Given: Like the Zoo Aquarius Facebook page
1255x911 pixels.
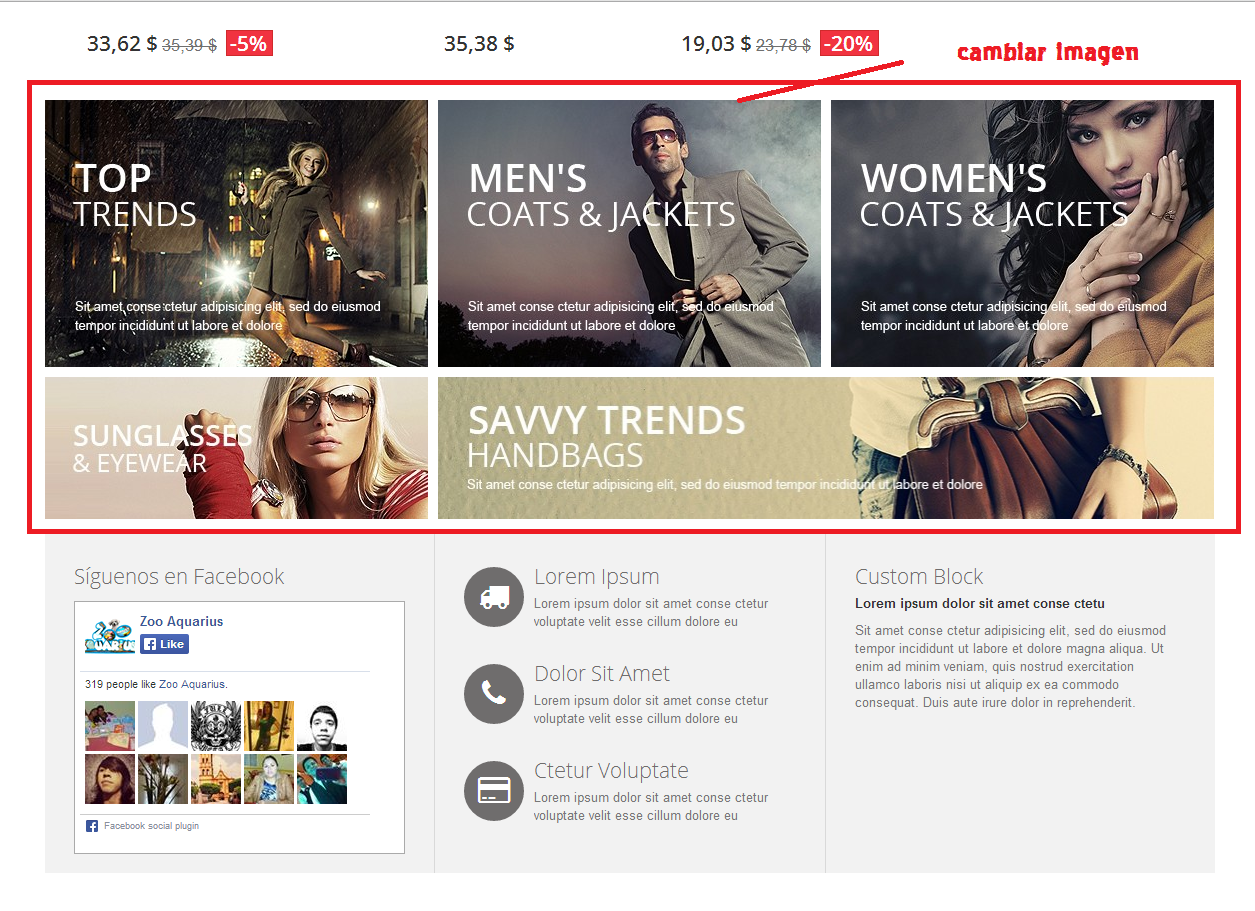Looking at the screenshot, I should click(164, 644).
